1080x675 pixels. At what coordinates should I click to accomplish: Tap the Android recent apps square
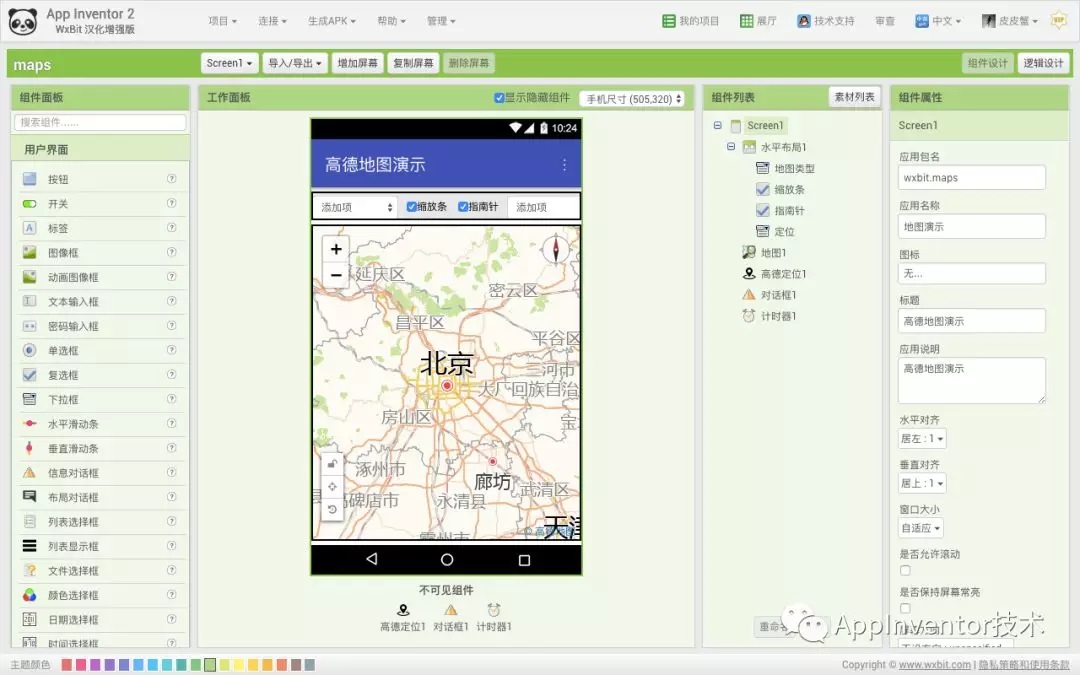(x=524, y=561)
